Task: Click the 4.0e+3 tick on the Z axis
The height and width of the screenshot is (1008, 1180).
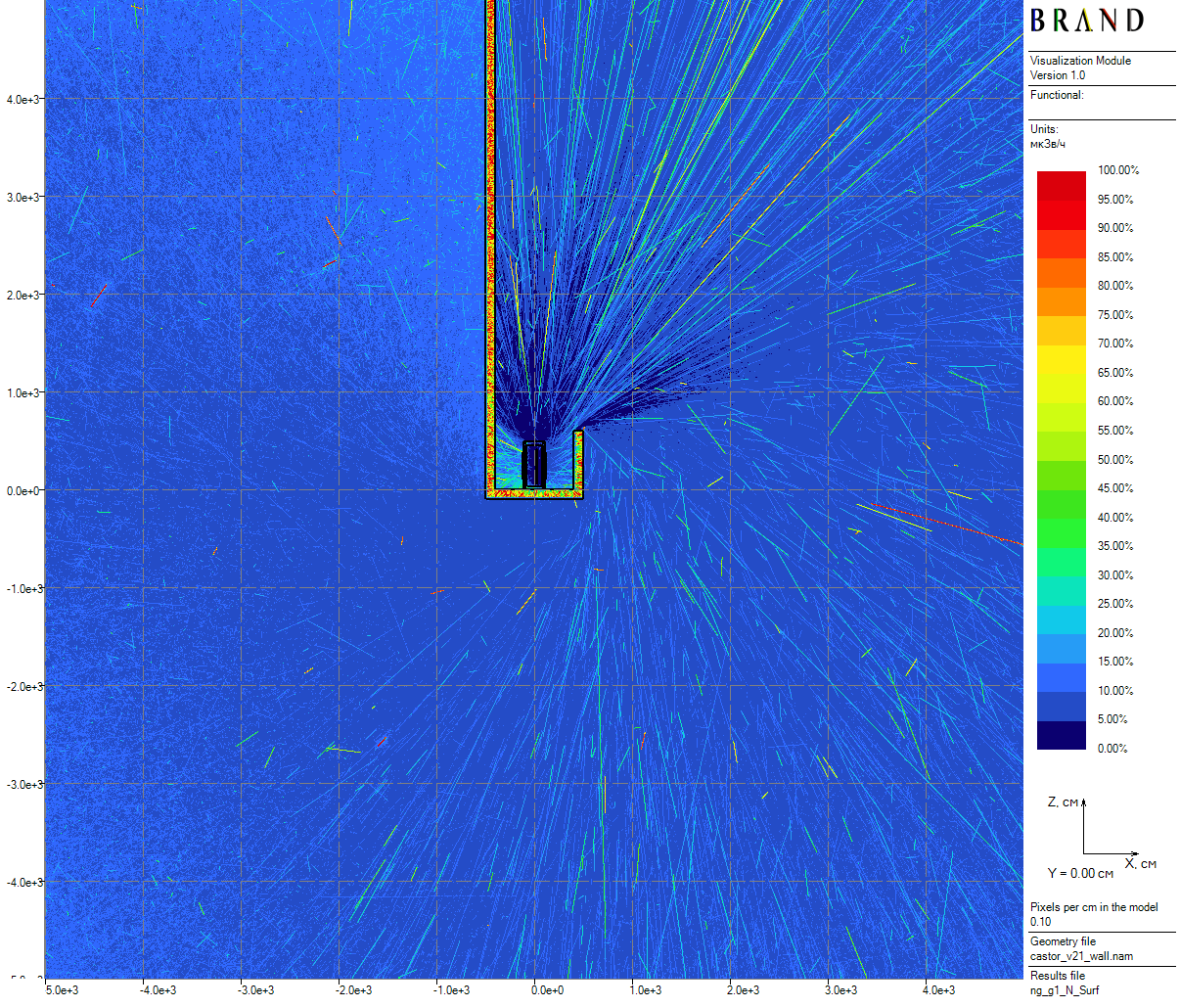Action: pyautogui.click(x=23, y=100)
